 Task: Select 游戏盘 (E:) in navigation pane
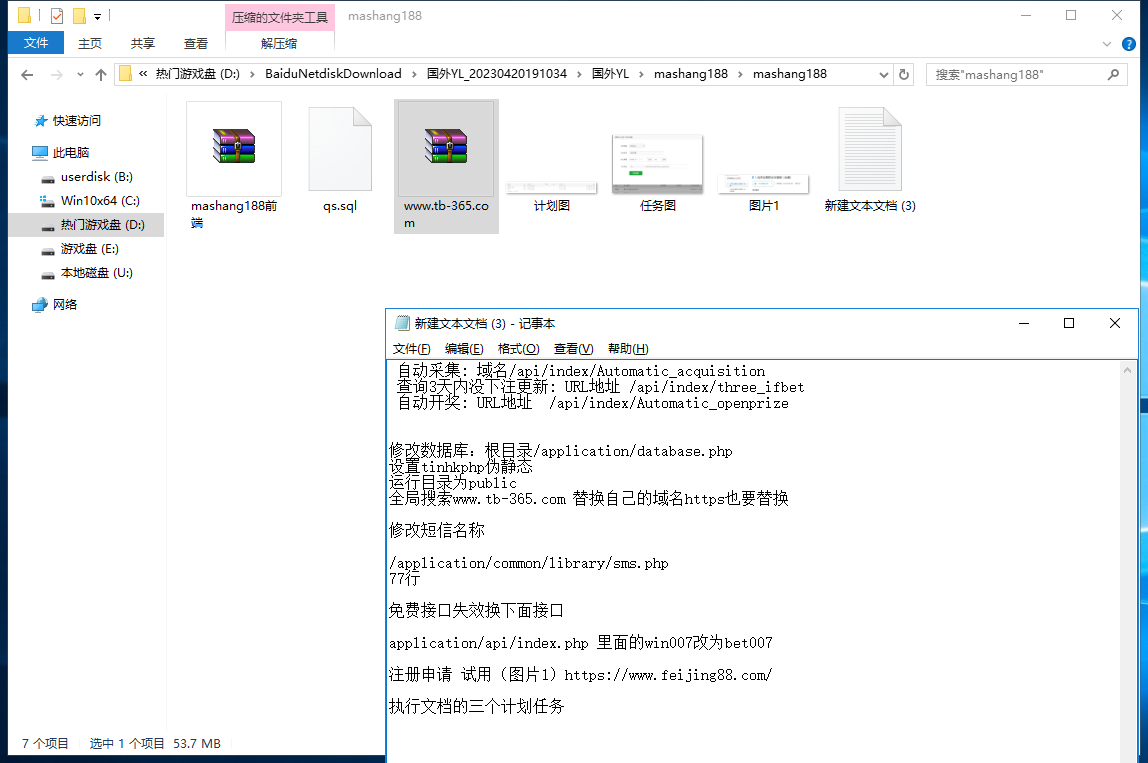pyautogui.click(x=89, y=249)
